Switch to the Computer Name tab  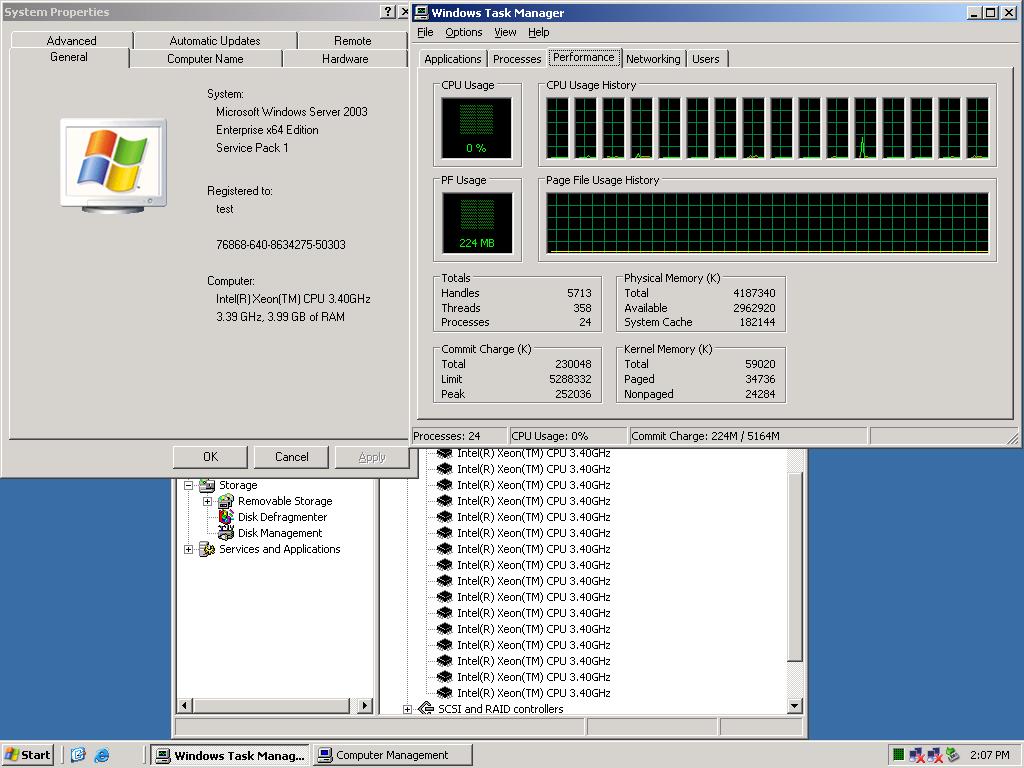pyautogui.click(x=205, y=59)
